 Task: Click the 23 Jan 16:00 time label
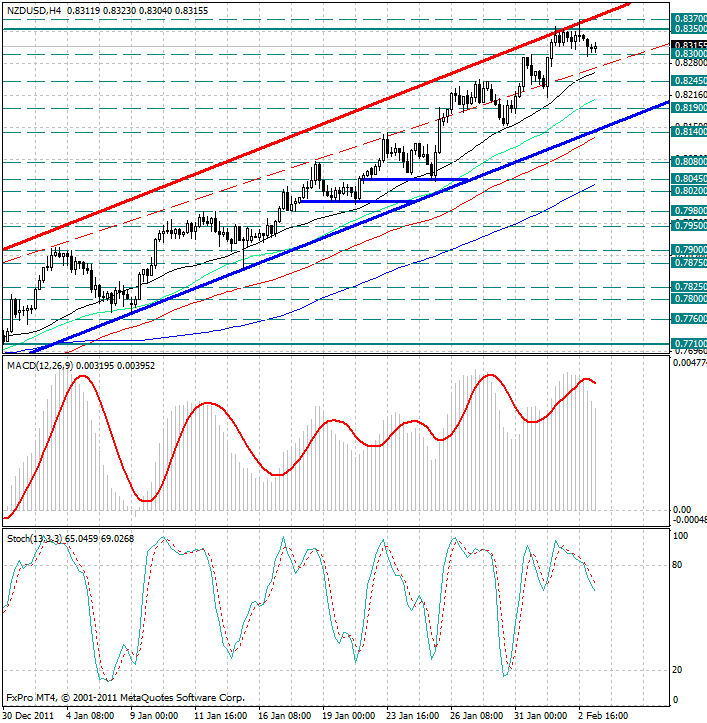tap(412, 716)
